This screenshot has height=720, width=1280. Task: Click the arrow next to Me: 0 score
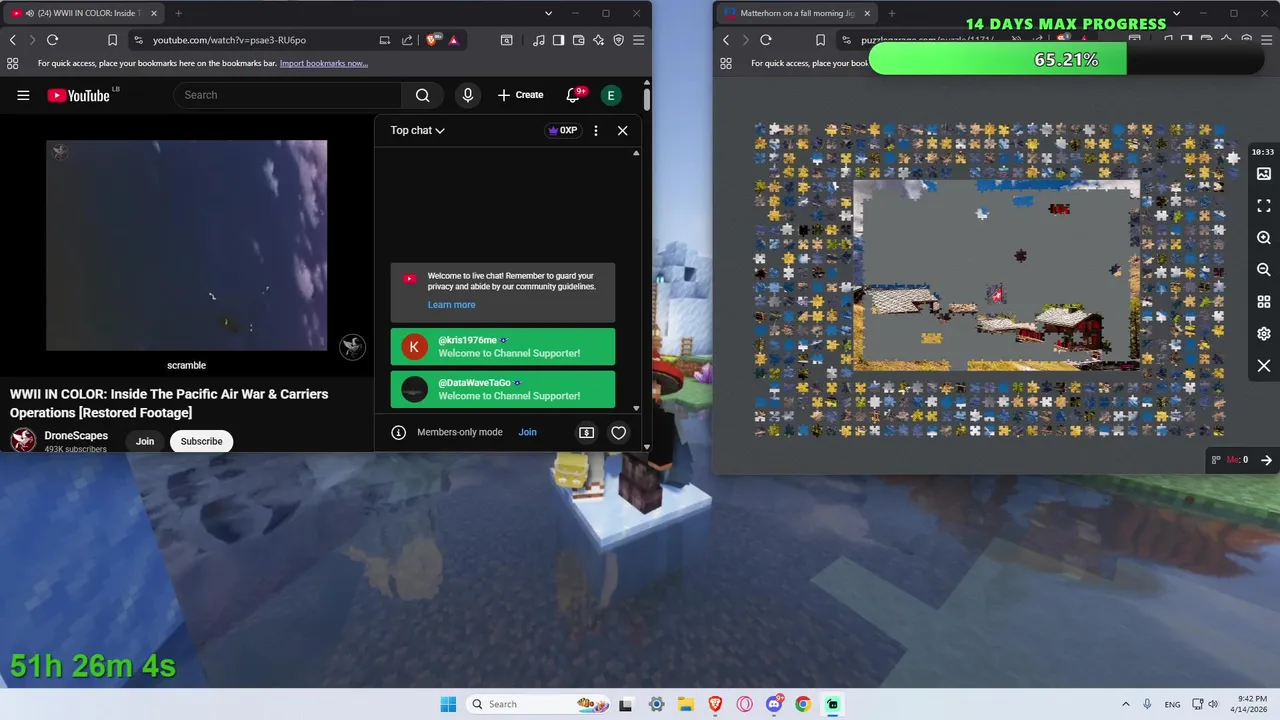click(x=1266, y=460)
